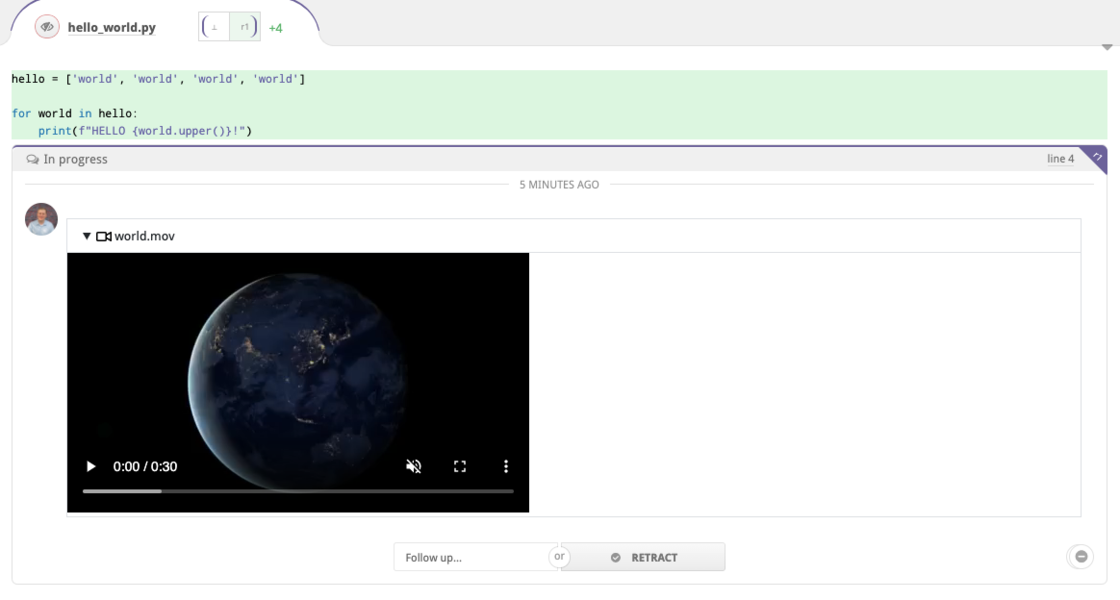Click the purple corner discussion marker
The image size is (1120, 600).
(x=1096, y=157)
